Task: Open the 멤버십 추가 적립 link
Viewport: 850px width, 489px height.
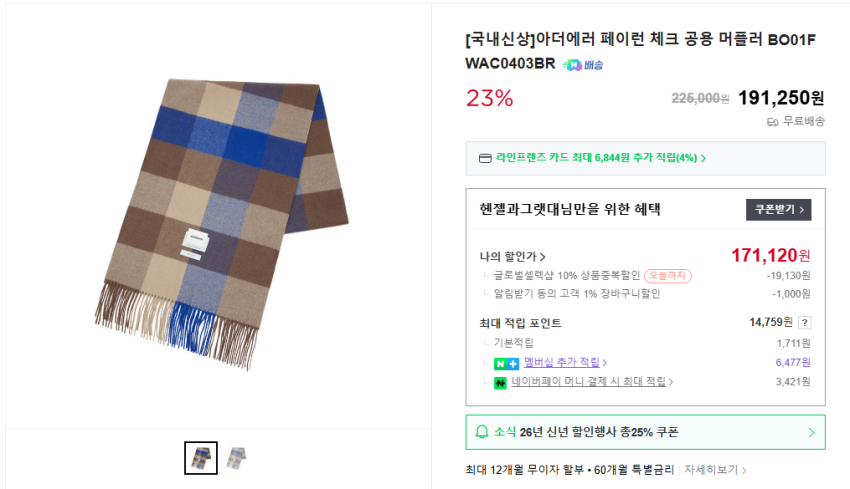Action: point(565,362)
